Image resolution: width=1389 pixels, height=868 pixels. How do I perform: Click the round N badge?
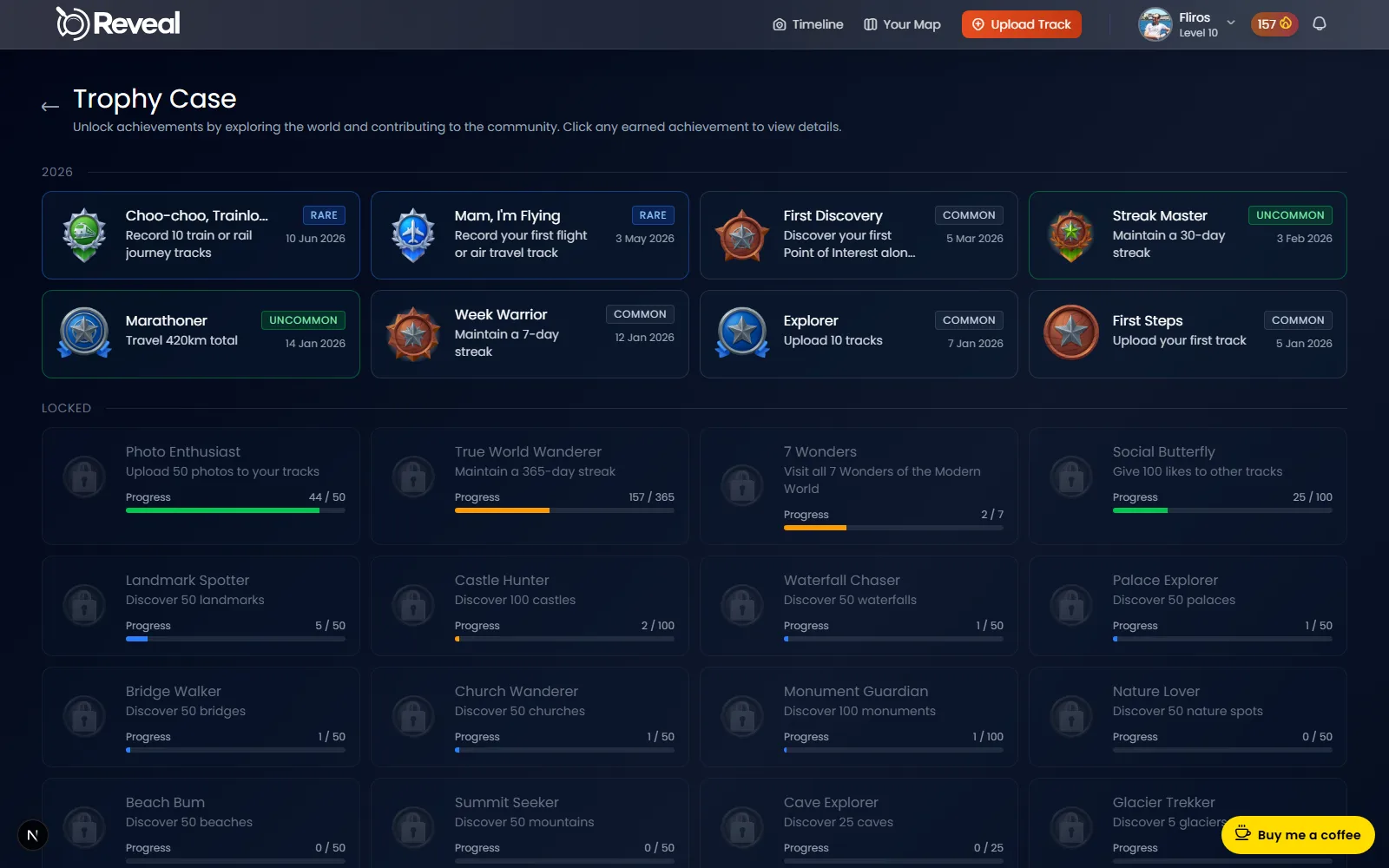point(32,835)
